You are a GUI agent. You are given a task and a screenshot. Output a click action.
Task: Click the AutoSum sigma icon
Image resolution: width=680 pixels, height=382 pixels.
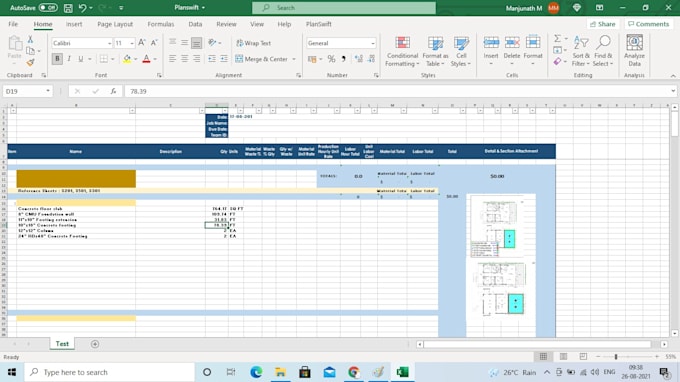coord(557,39)
